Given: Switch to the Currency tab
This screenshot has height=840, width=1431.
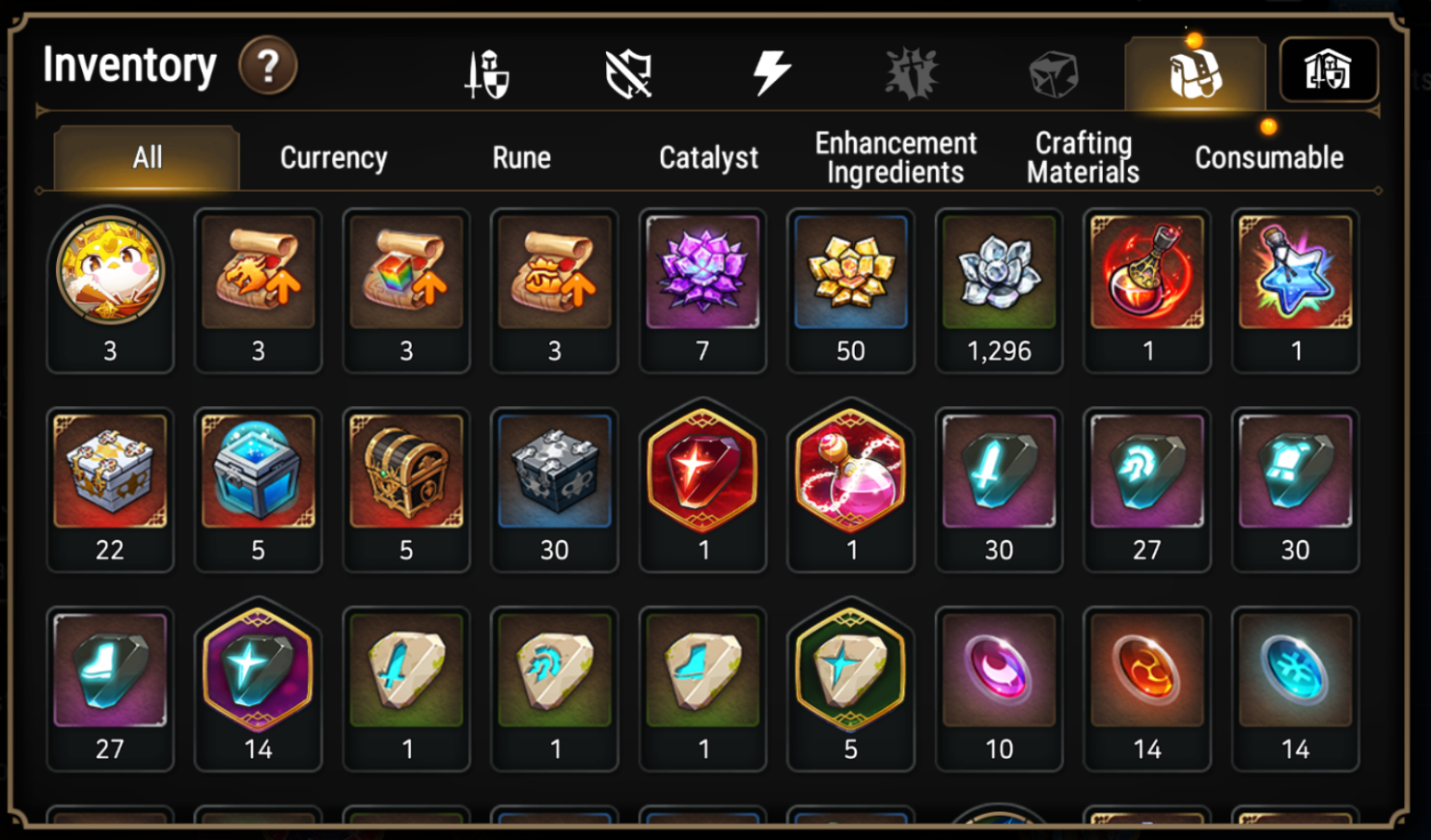Looking at the screenshot, I should pos(334,158).
